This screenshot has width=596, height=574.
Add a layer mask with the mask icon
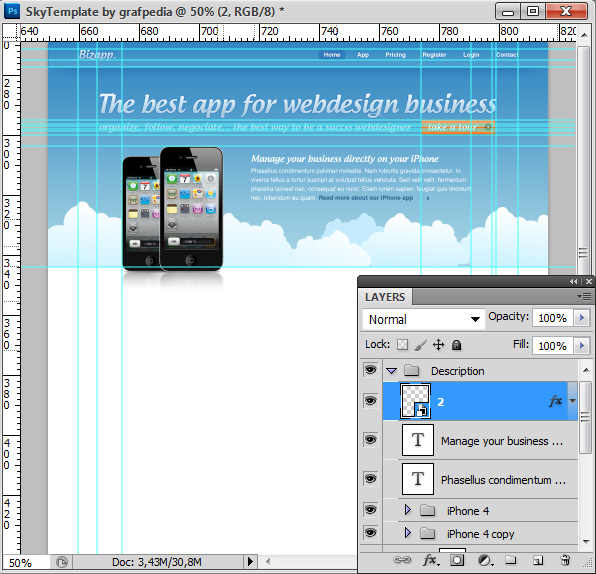click(x=457, y=560)
